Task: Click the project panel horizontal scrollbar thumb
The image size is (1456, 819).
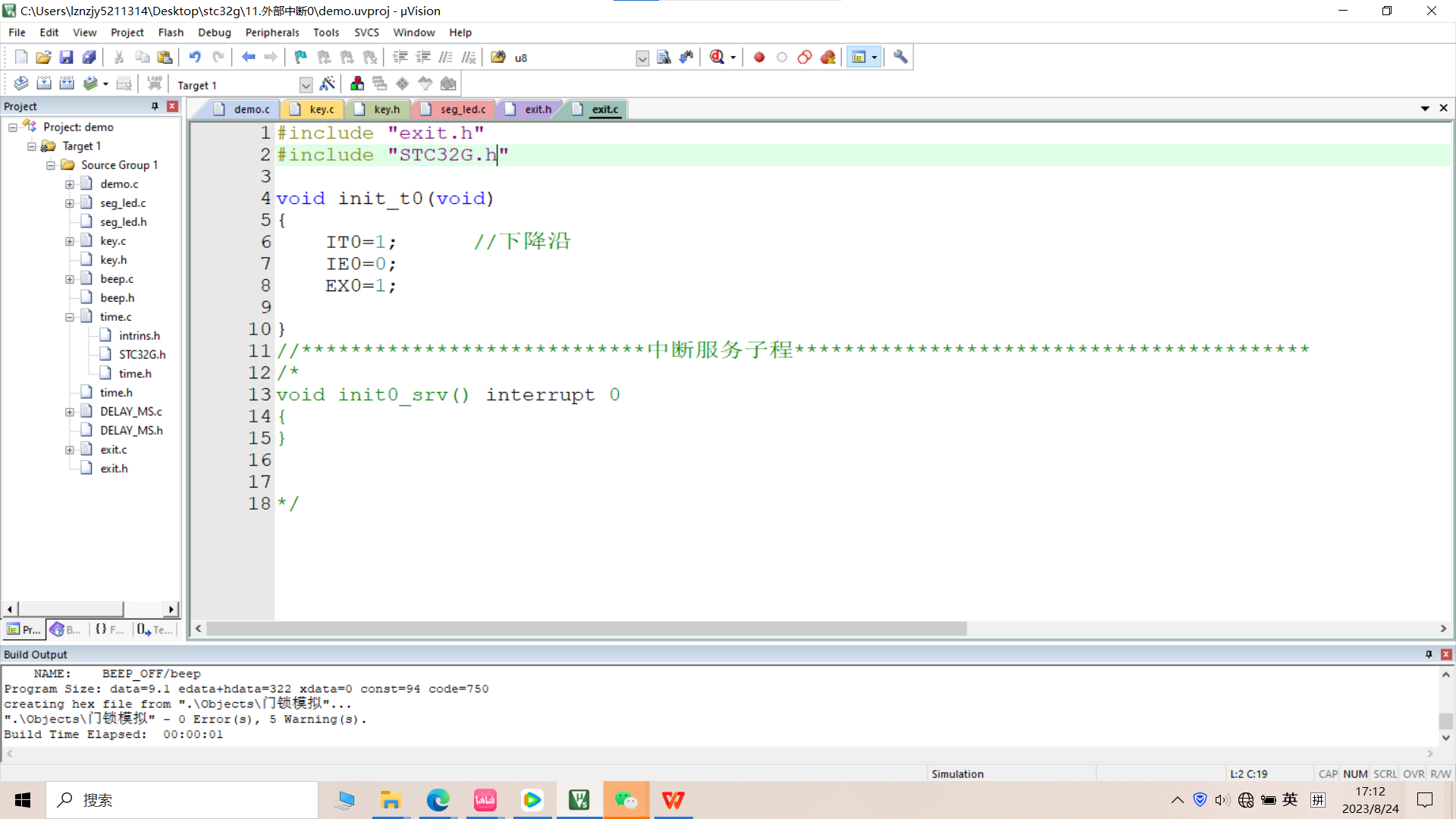Action: (x=71, y=609)
